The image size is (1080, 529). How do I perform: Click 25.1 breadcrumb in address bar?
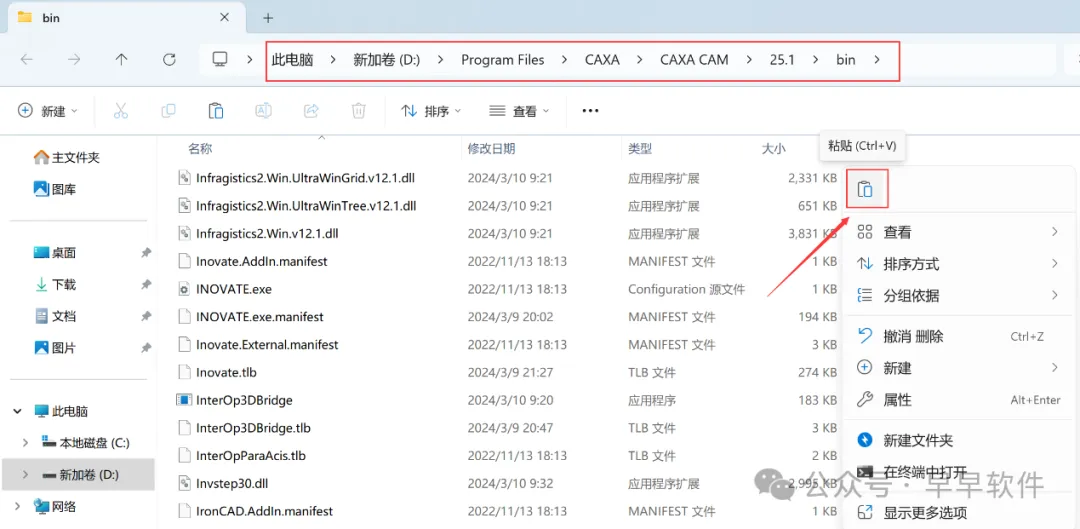pyautogui.click(x=782, y=60)
